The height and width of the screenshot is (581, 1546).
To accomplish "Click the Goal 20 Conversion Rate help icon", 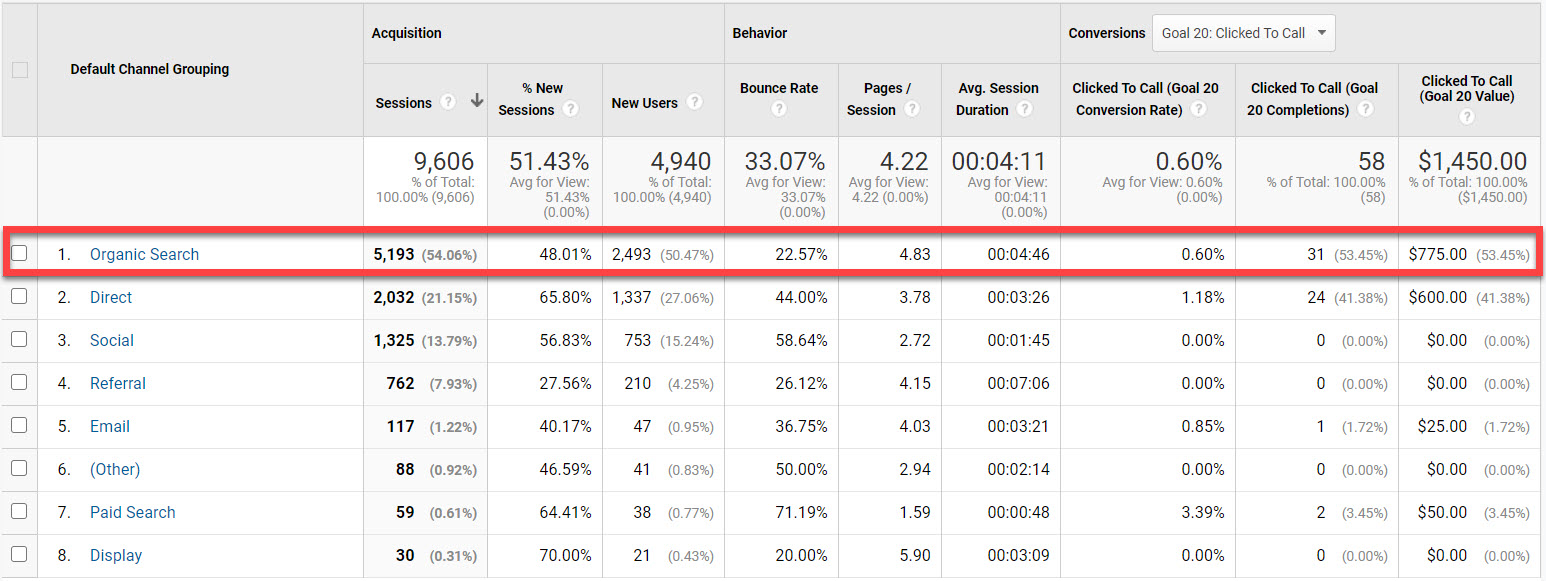I will [1197, 109].
